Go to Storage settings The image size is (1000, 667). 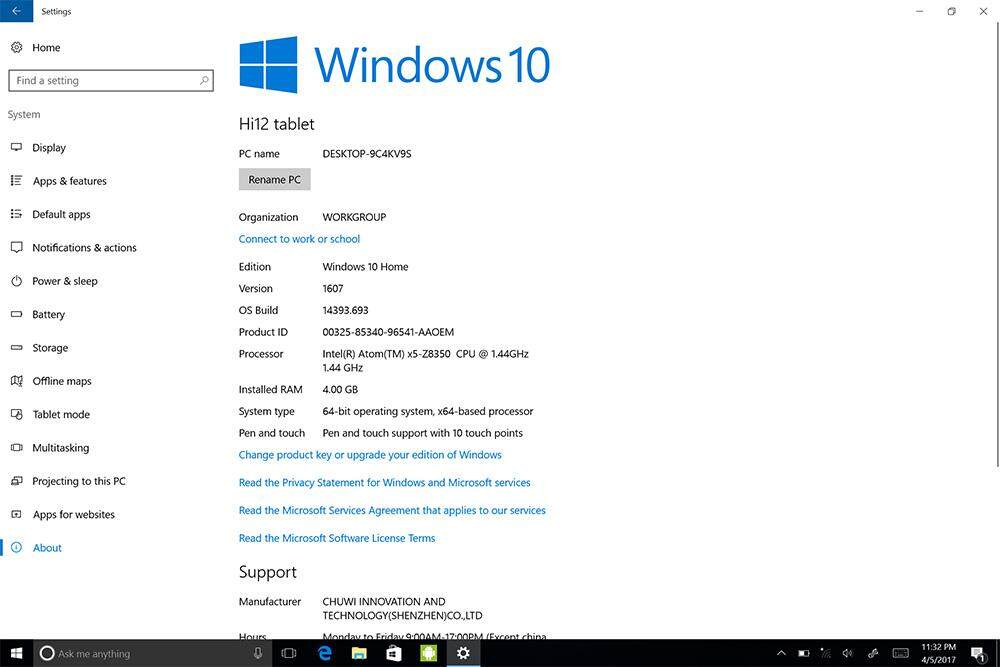click(x=50, y=348)
